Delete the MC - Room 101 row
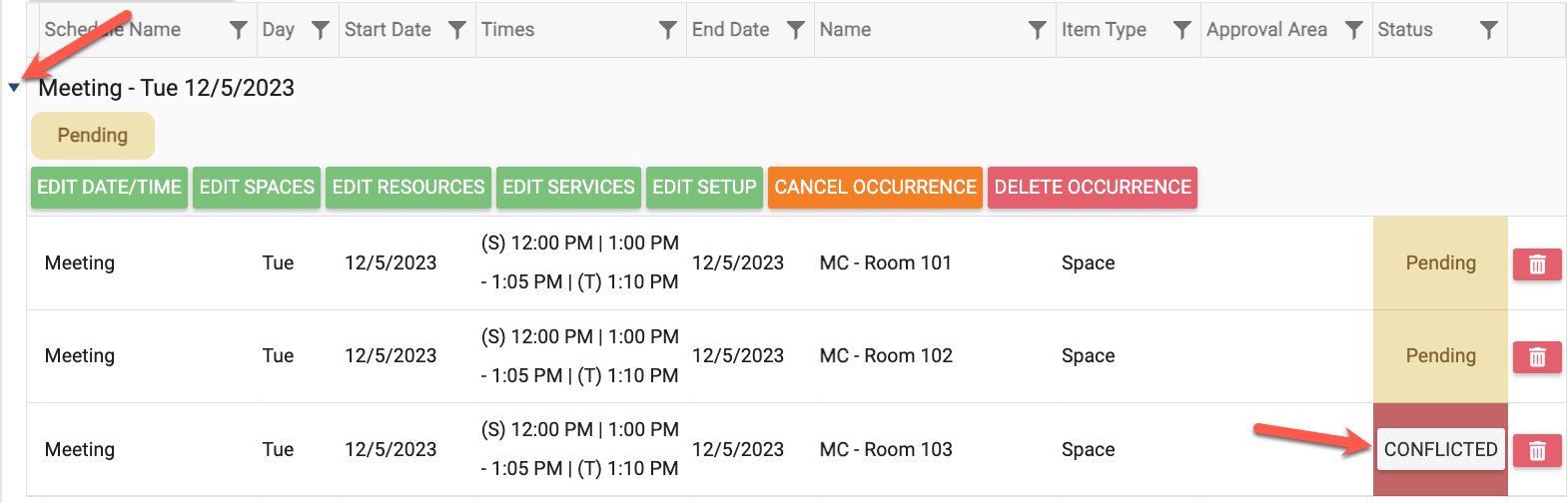This screenshot has height=503, width=1568. pyautogui.click(x=1537, y=264)
